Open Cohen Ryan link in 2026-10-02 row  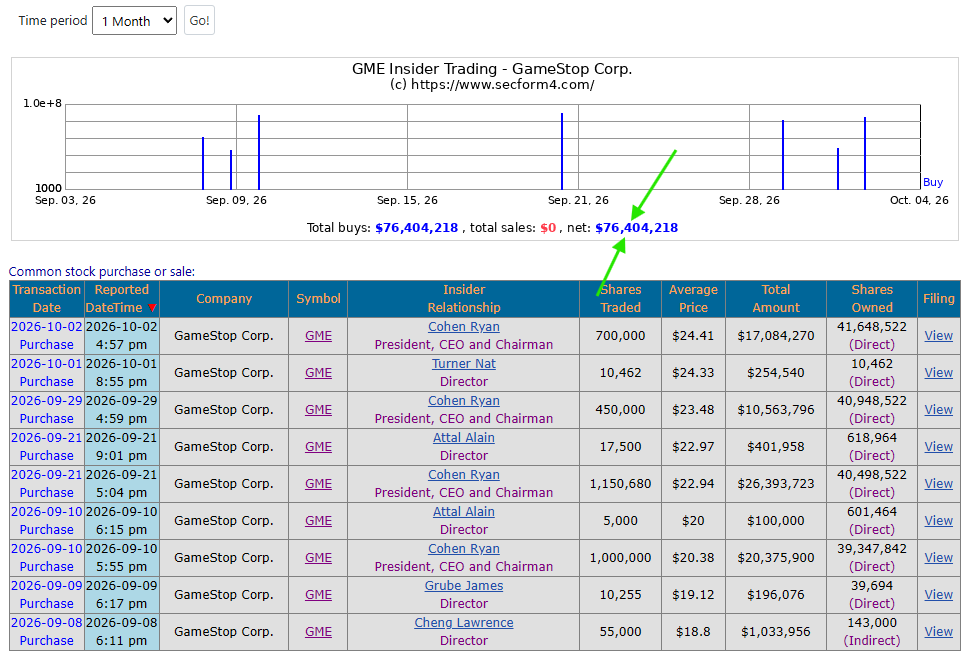click(x=463, y=327)
